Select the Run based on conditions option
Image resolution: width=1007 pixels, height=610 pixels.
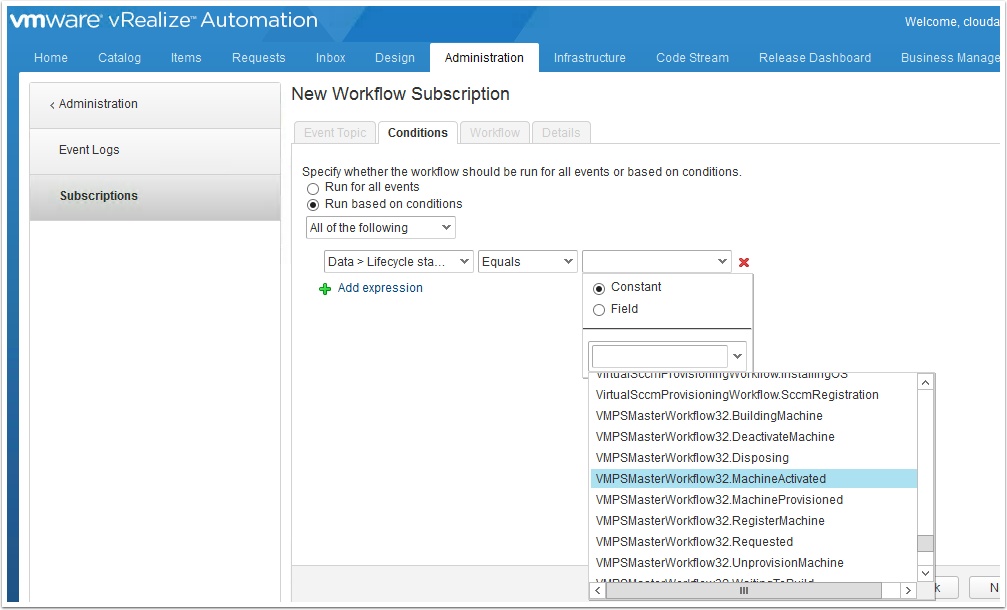click(313, 205)
